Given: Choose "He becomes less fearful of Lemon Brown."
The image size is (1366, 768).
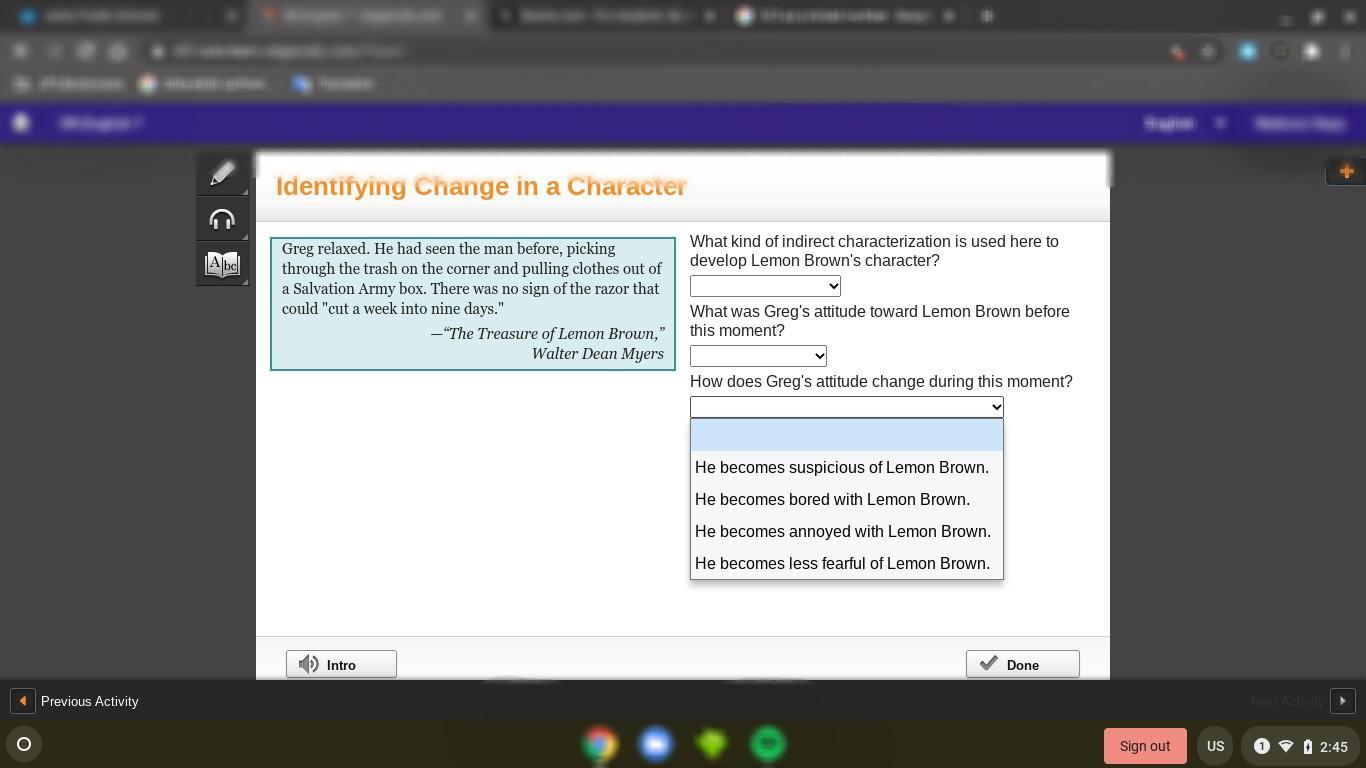Looking at the screenshot, I should [846, 563].
